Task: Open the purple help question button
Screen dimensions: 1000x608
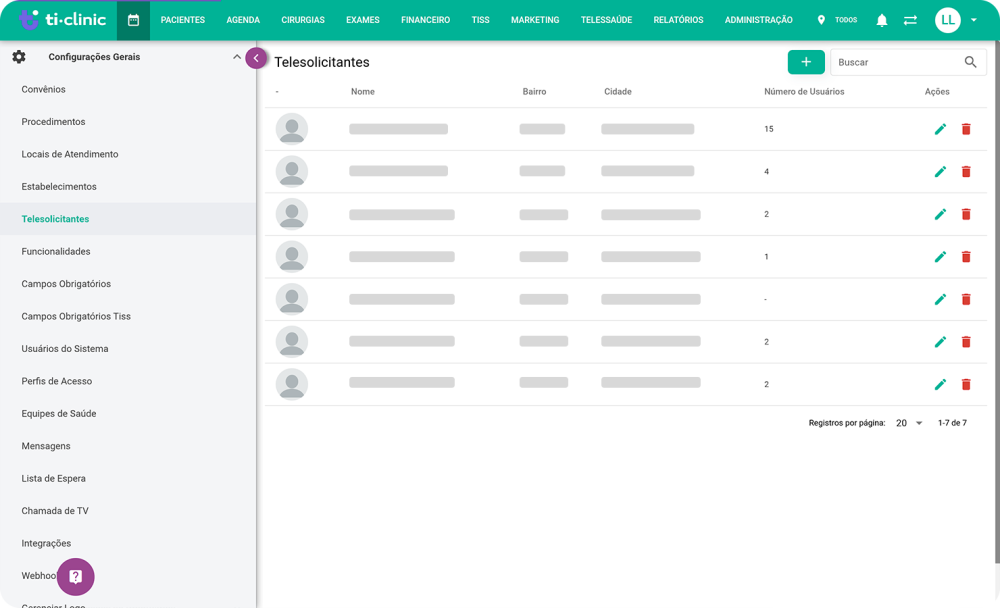Action: point(75,577)
